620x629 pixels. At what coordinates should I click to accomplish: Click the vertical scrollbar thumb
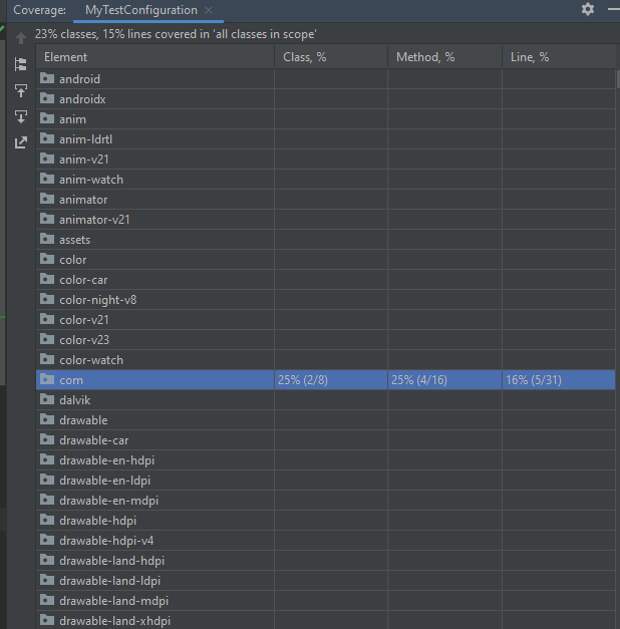618,79
